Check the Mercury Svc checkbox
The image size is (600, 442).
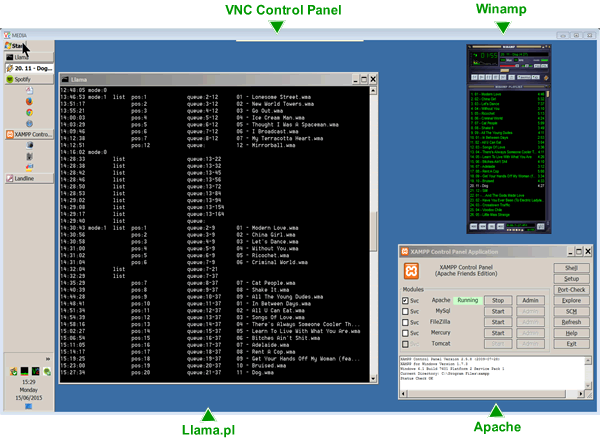(405, 333)
